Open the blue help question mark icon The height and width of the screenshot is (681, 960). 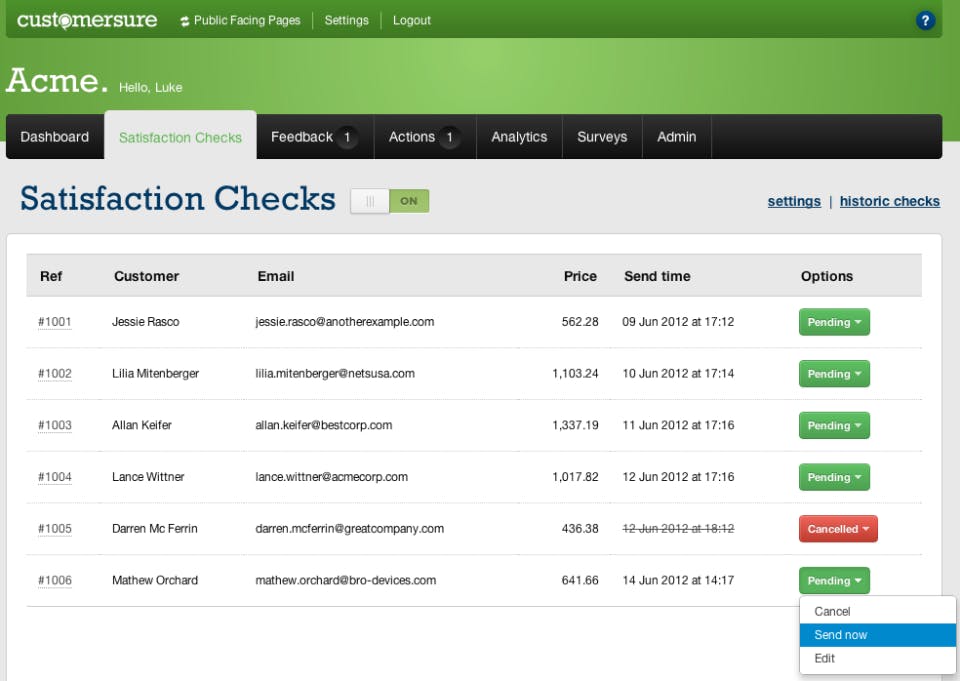point(924,20)
